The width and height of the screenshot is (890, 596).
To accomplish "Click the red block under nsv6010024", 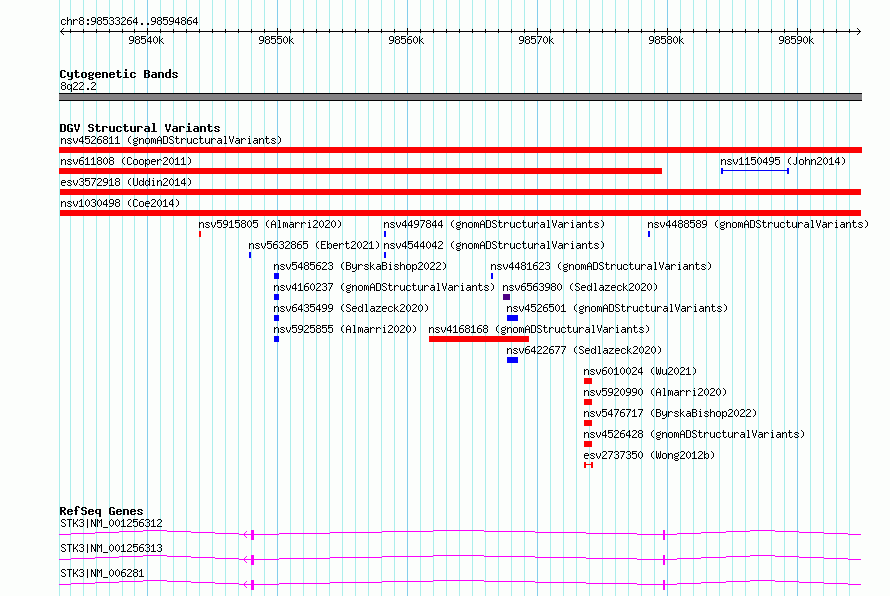I will coord(588,381).
